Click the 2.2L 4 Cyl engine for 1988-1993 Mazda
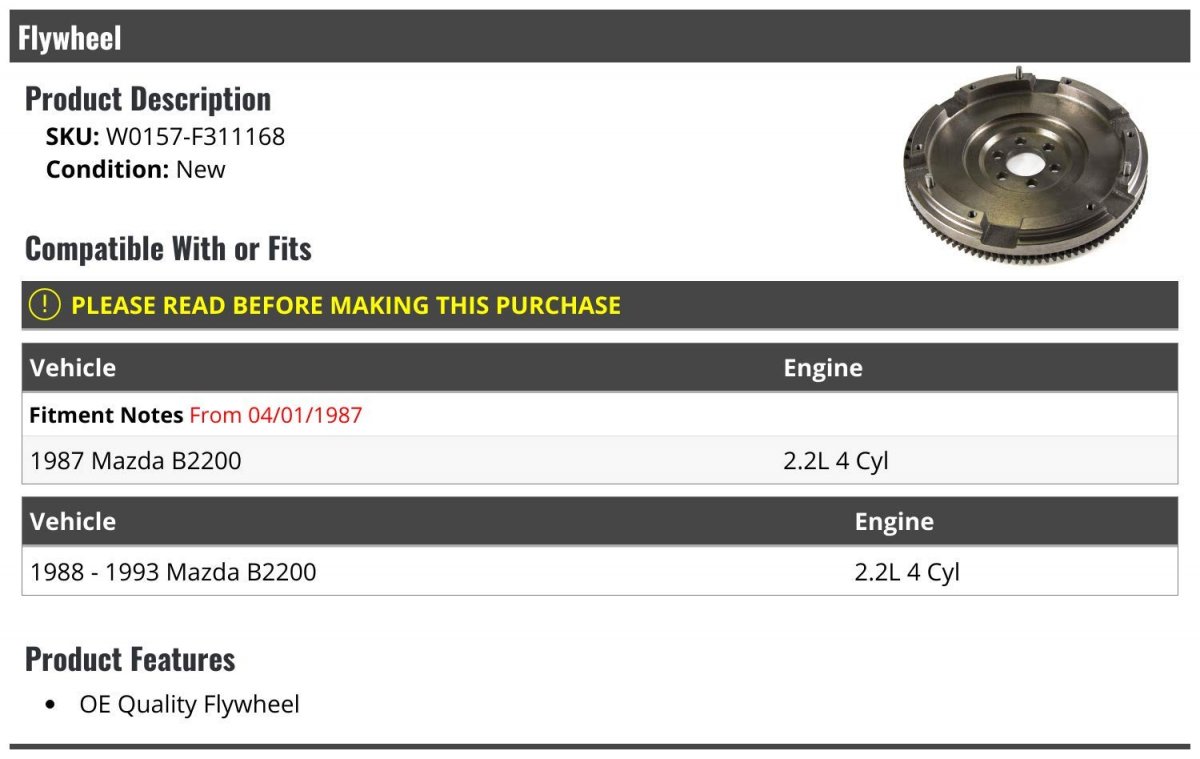This screenshot has height=759, width=1200. [x=907, y=572]
